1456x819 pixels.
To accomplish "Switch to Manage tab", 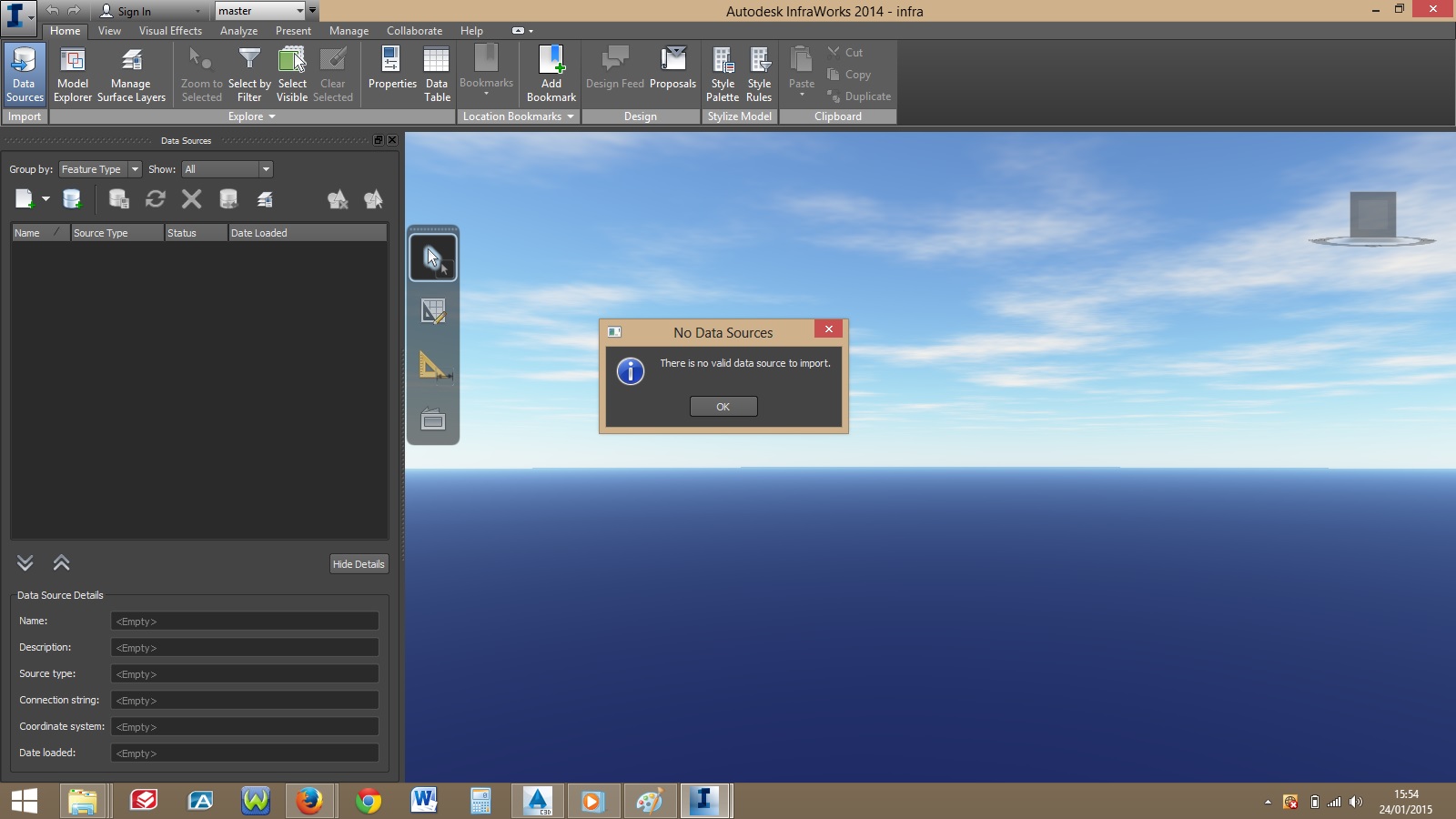I will click(x=349, y=31).
